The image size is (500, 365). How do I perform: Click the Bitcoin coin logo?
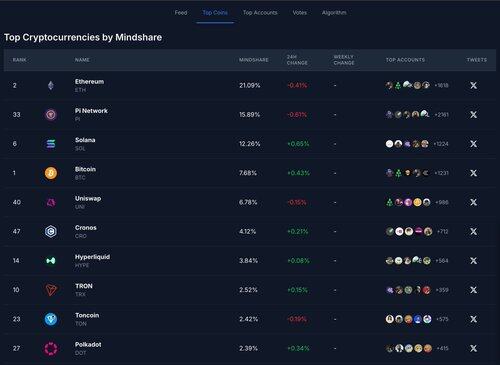coord(51,173)
